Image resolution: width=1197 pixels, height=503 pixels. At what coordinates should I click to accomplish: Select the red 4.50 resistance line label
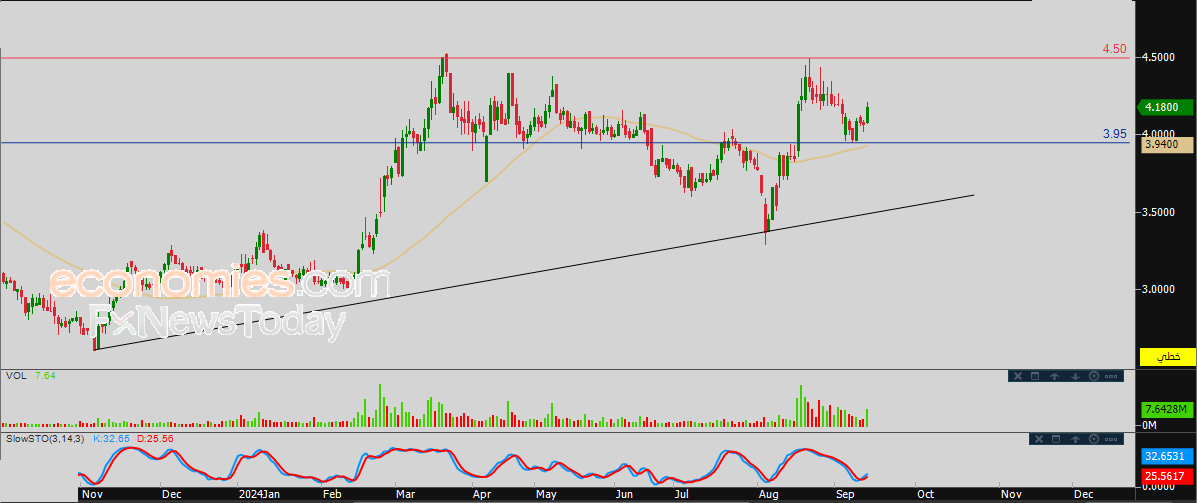[x=1114, y=49]
